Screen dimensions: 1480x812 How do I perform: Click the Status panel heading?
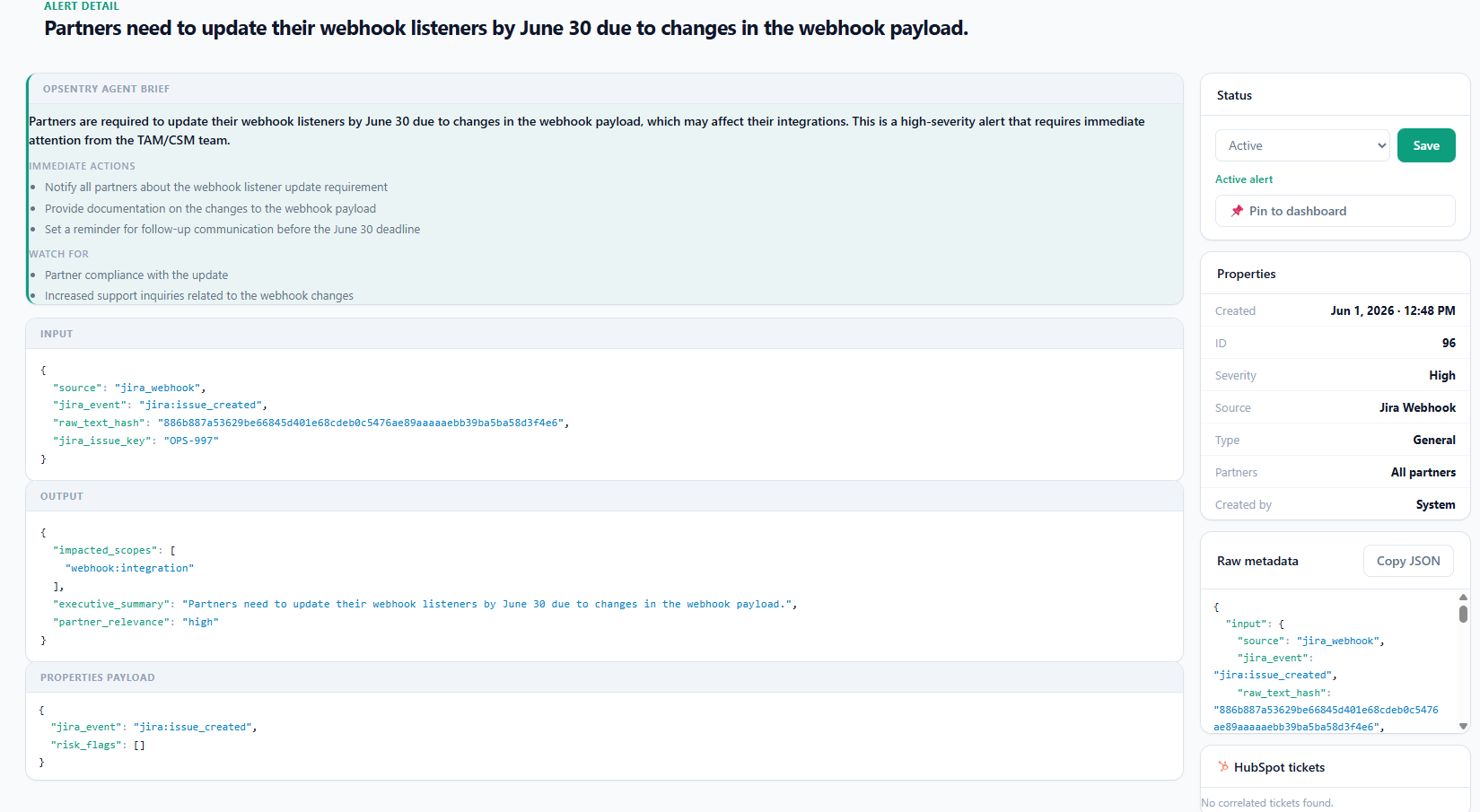coord(1234,95)
